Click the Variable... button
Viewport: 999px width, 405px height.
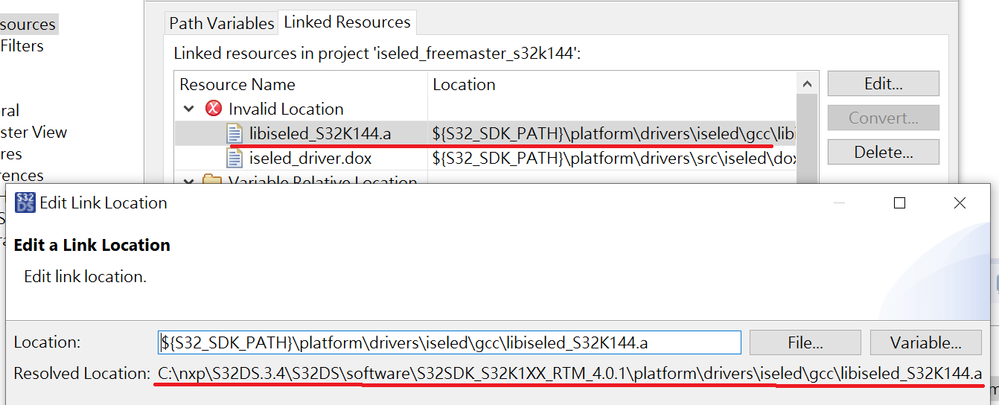click(926, 343)
